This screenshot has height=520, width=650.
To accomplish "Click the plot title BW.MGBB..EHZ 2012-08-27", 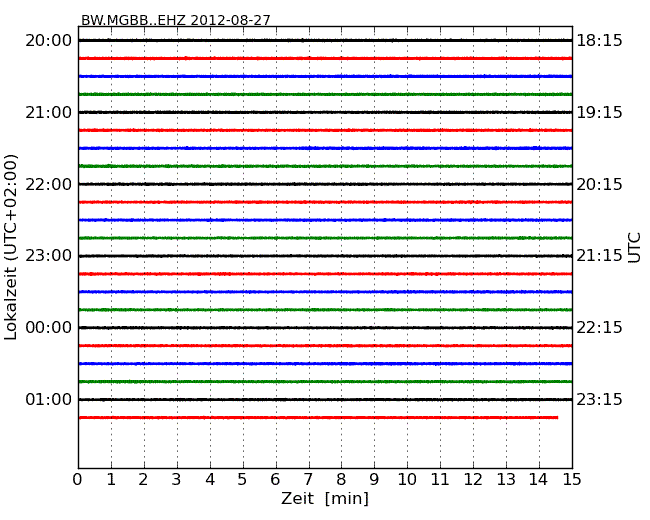I will [175, 20].
